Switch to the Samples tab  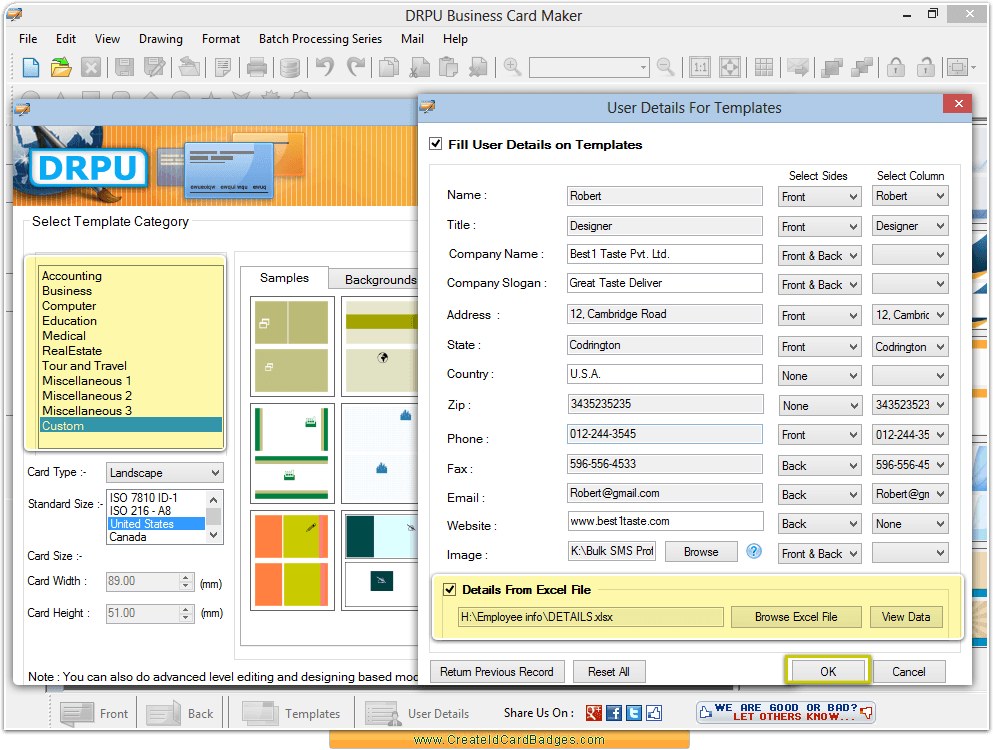(x=284, y=277)
